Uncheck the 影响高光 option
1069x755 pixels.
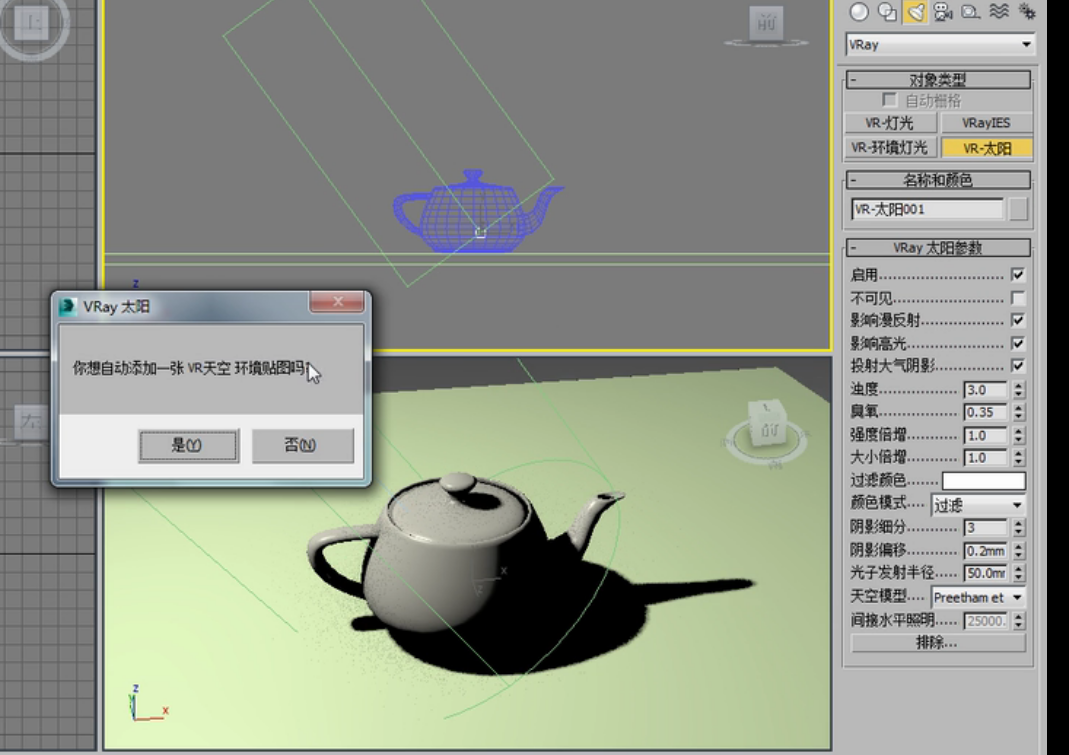(1018, 343)
